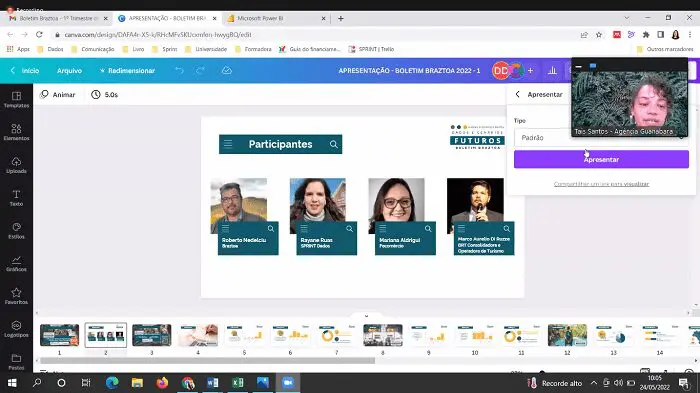This screenshot has width=700, height=393.
Task: Click the canva.com address bar
Action: click(x=312, y=34)
